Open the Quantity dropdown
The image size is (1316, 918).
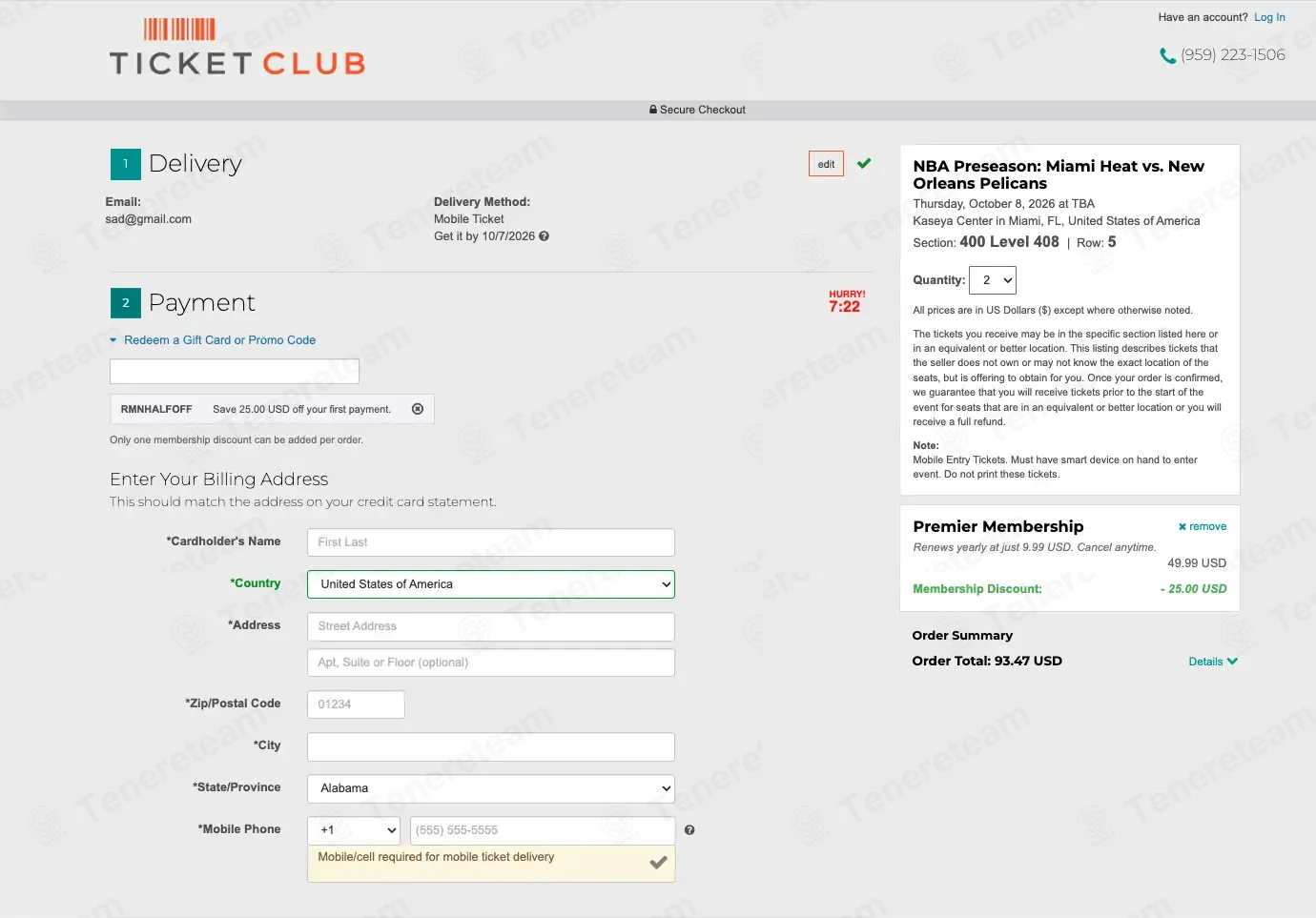993,280
